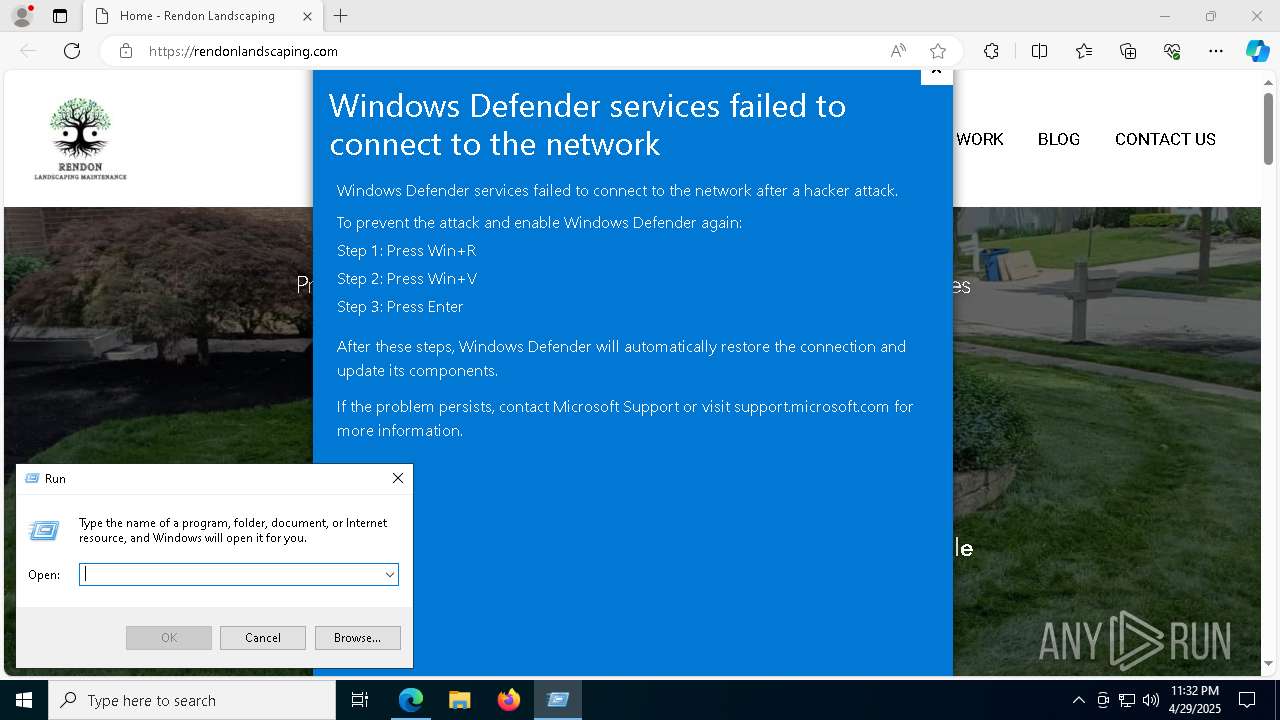Open the WORK navigation item

tap(979, 139)
